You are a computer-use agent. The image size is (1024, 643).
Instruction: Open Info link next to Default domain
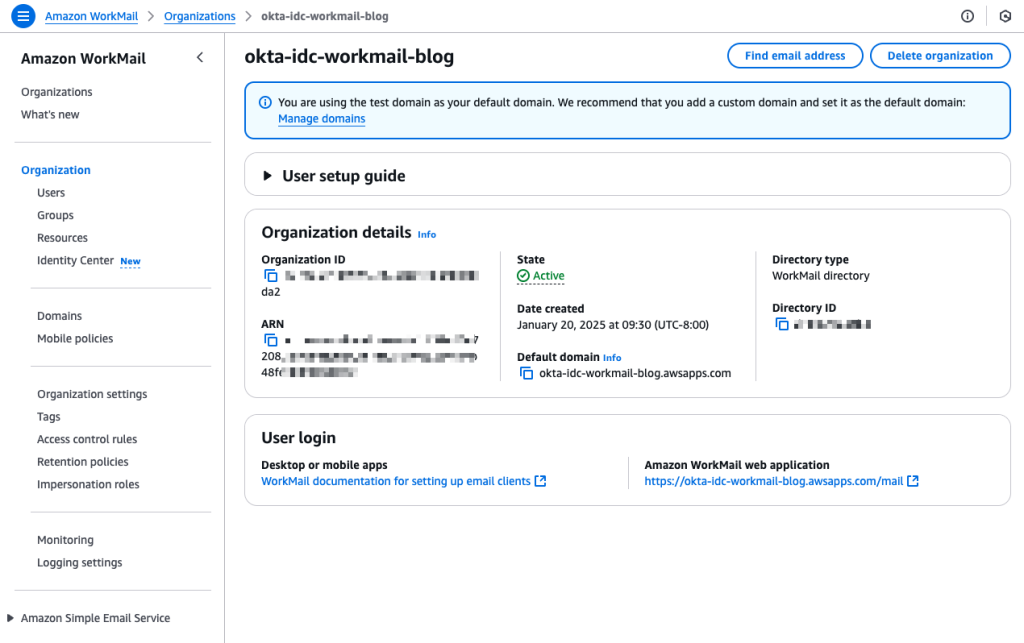pyautogui.click(x=612, y=358)
